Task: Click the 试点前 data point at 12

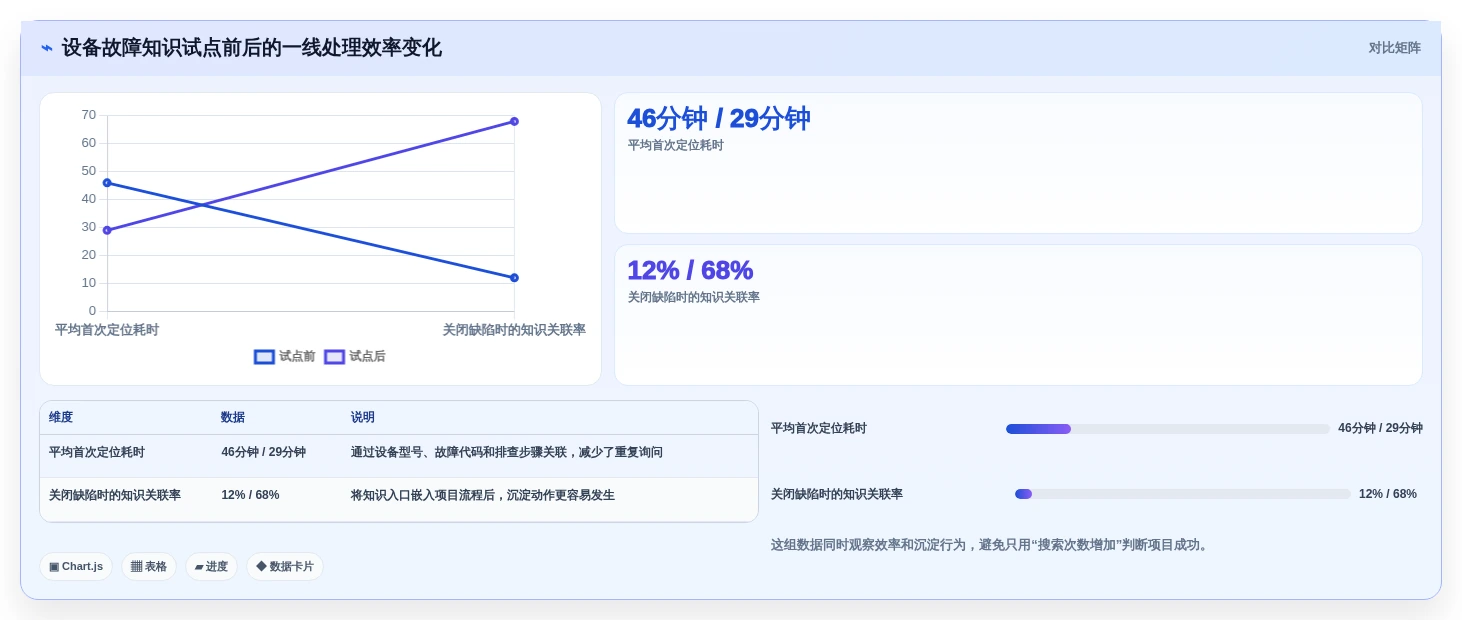Action: tap(514, 278)
